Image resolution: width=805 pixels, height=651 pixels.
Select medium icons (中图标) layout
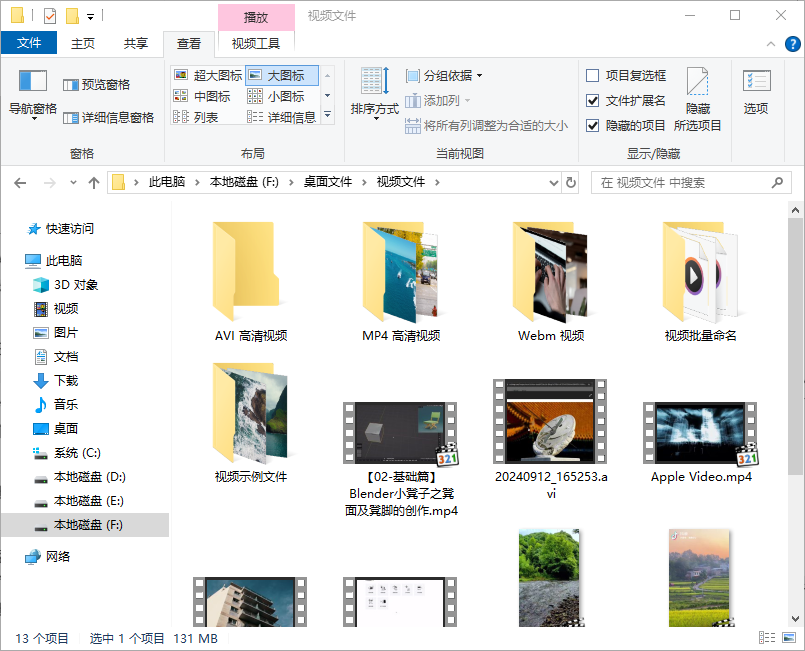pos(202,96)
